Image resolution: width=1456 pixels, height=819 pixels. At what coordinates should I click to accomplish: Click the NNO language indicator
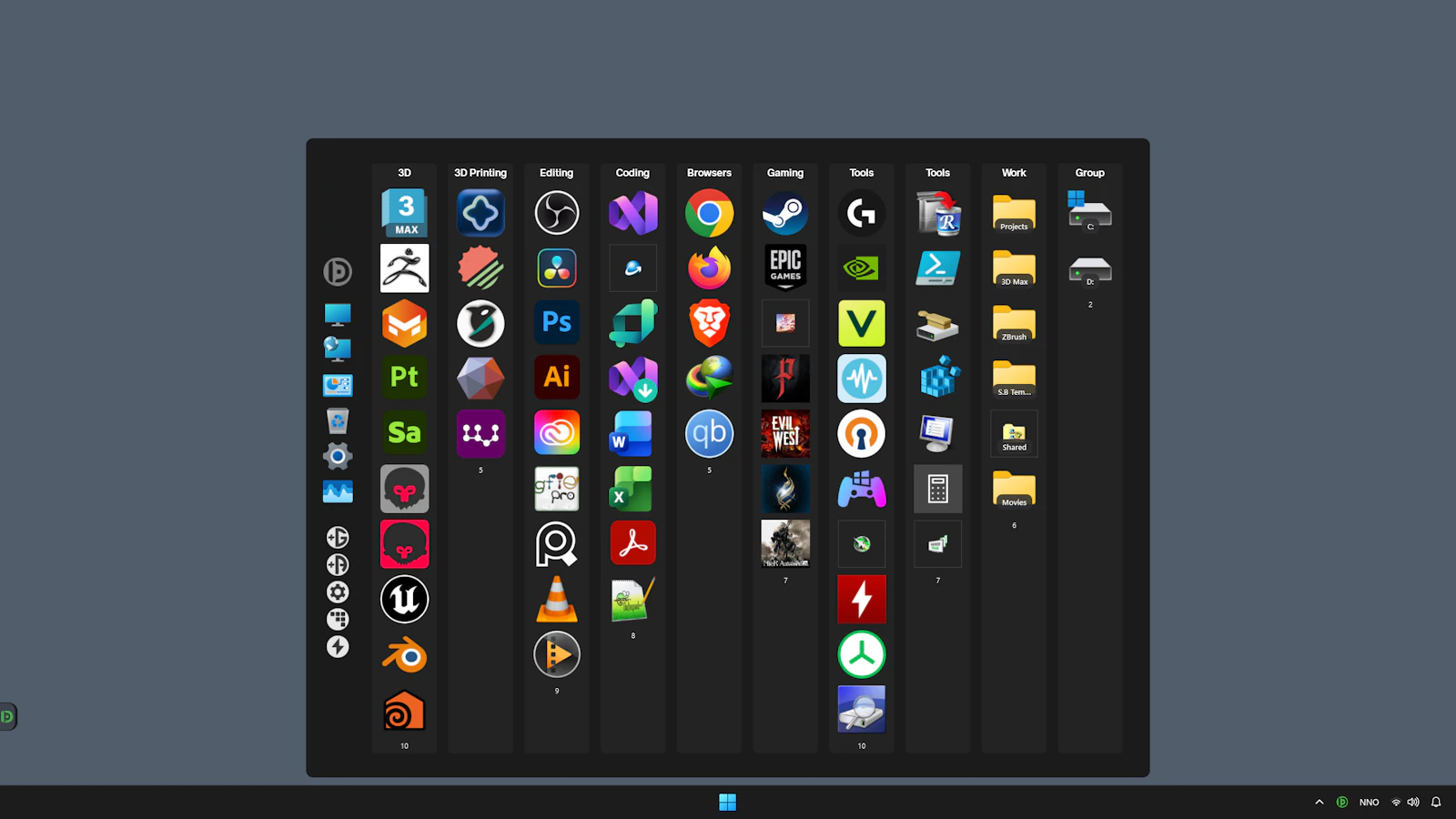tap(1369, 803)
